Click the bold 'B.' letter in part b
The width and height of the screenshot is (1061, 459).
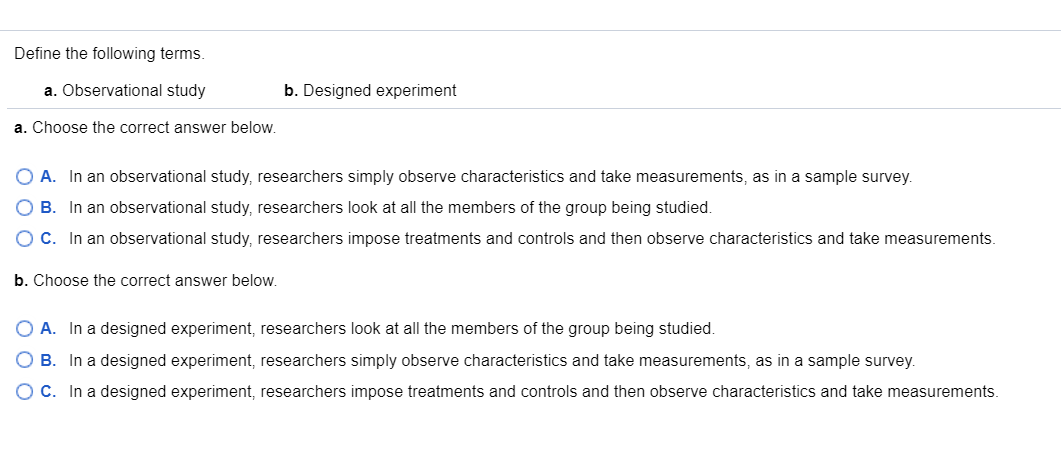pyautogui.click(x=48, y=360)
